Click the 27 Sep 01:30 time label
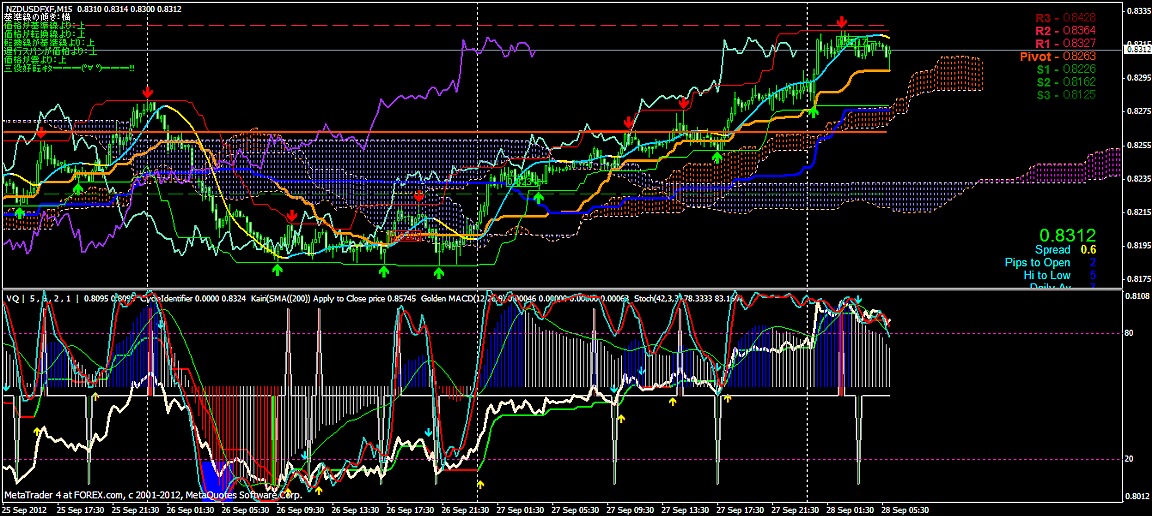The image size is (1152, 516). (x=520, y=509)
